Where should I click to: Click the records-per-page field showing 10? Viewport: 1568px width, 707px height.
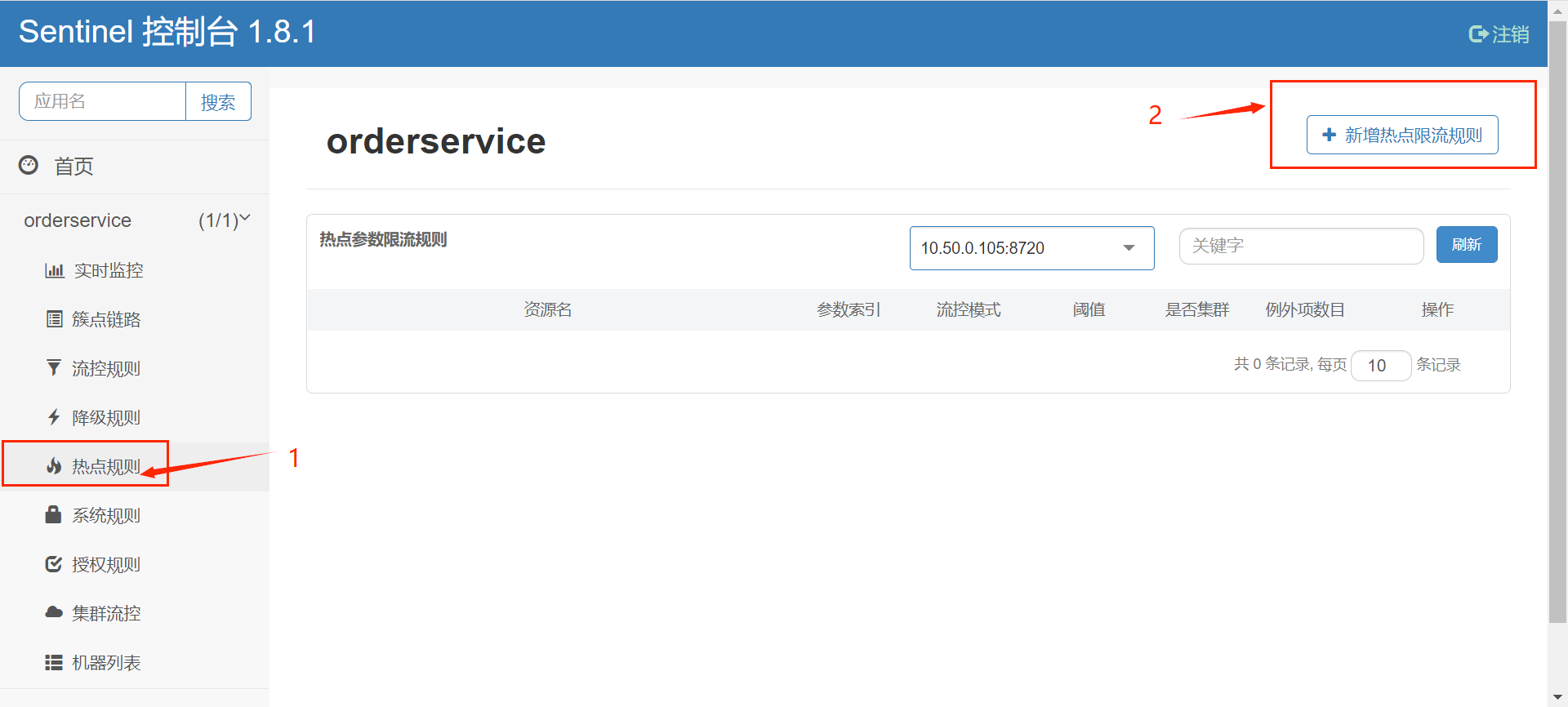tap(1381, 365)
